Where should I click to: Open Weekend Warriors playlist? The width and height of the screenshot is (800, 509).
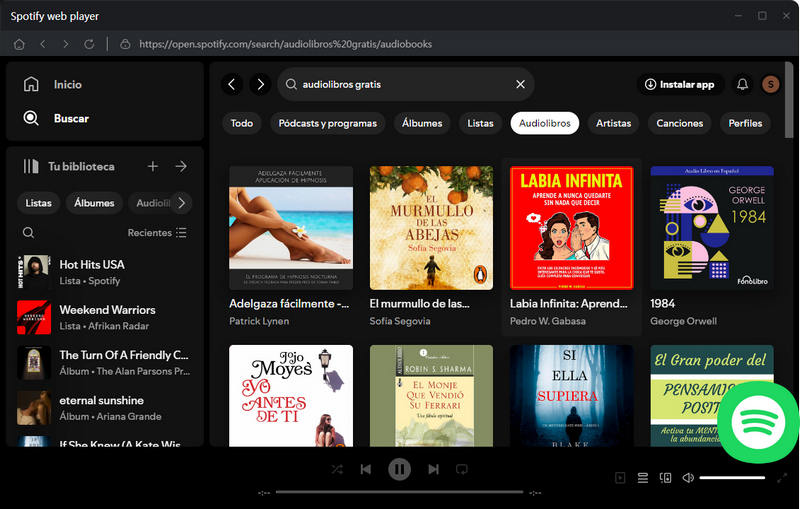(x=105, y=317)
